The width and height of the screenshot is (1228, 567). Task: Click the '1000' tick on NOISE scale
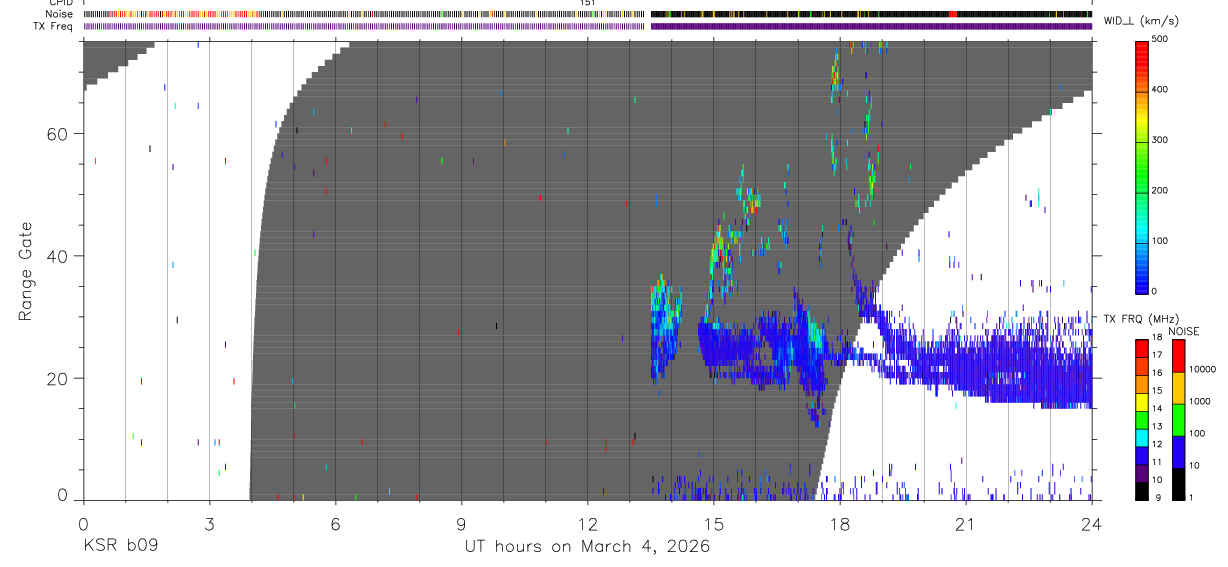pos(1200,402)
